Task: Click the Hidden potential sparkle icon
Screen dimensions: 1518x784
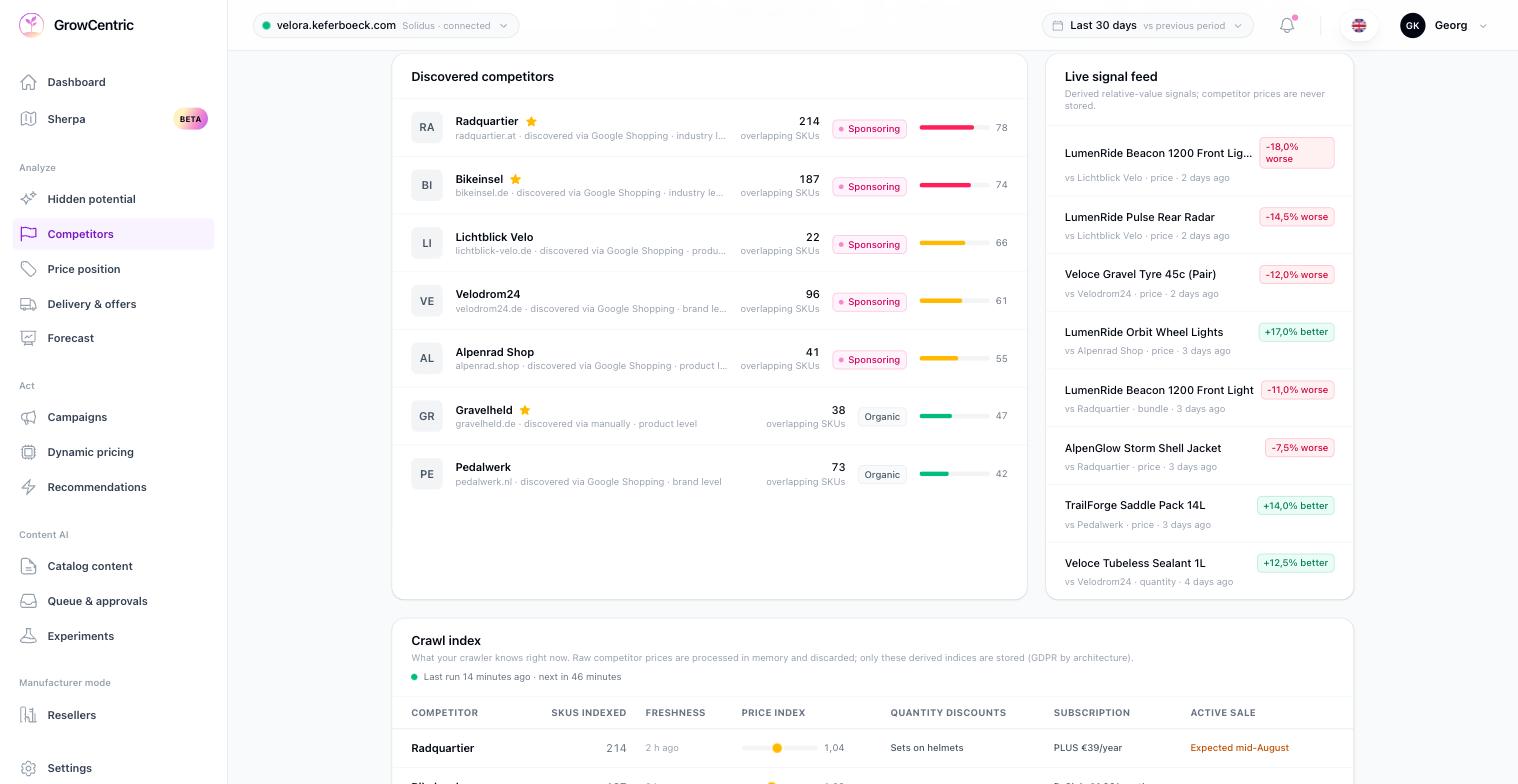Action: point(28,199)
